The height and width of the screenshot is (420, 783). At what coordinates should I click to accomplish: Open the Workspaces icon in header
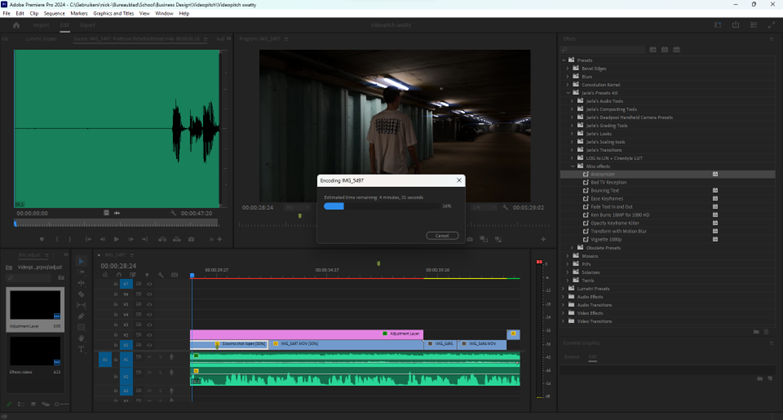point(718,25)
